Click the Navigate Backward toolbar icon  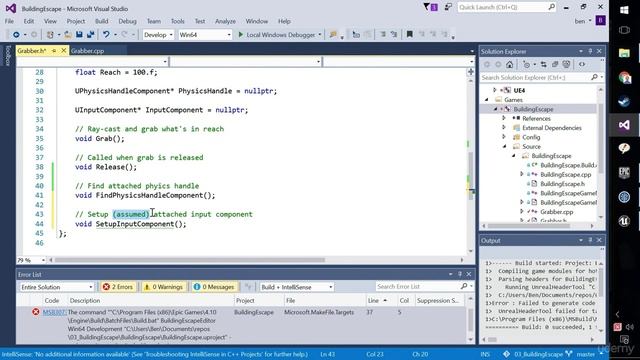click(16, 35)
